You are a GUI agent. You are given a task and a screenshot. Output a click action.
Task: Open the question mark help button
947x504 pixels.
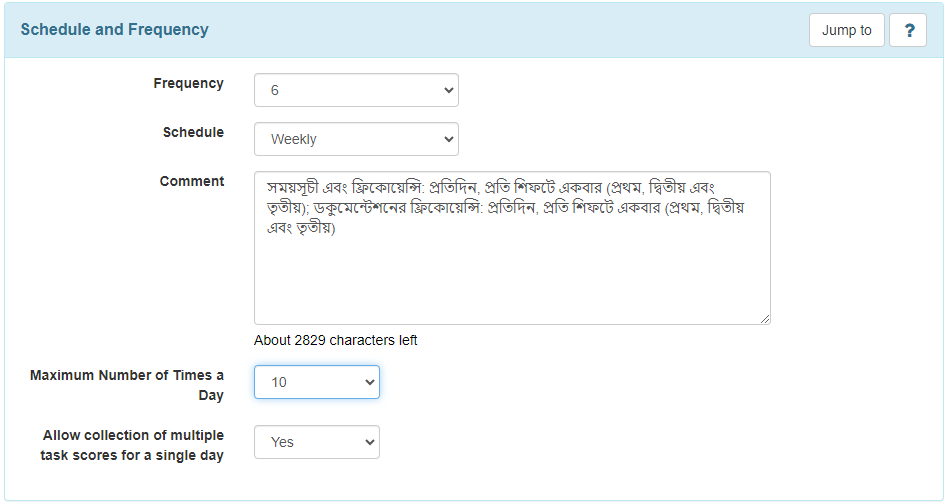click(x=908, y=30)
